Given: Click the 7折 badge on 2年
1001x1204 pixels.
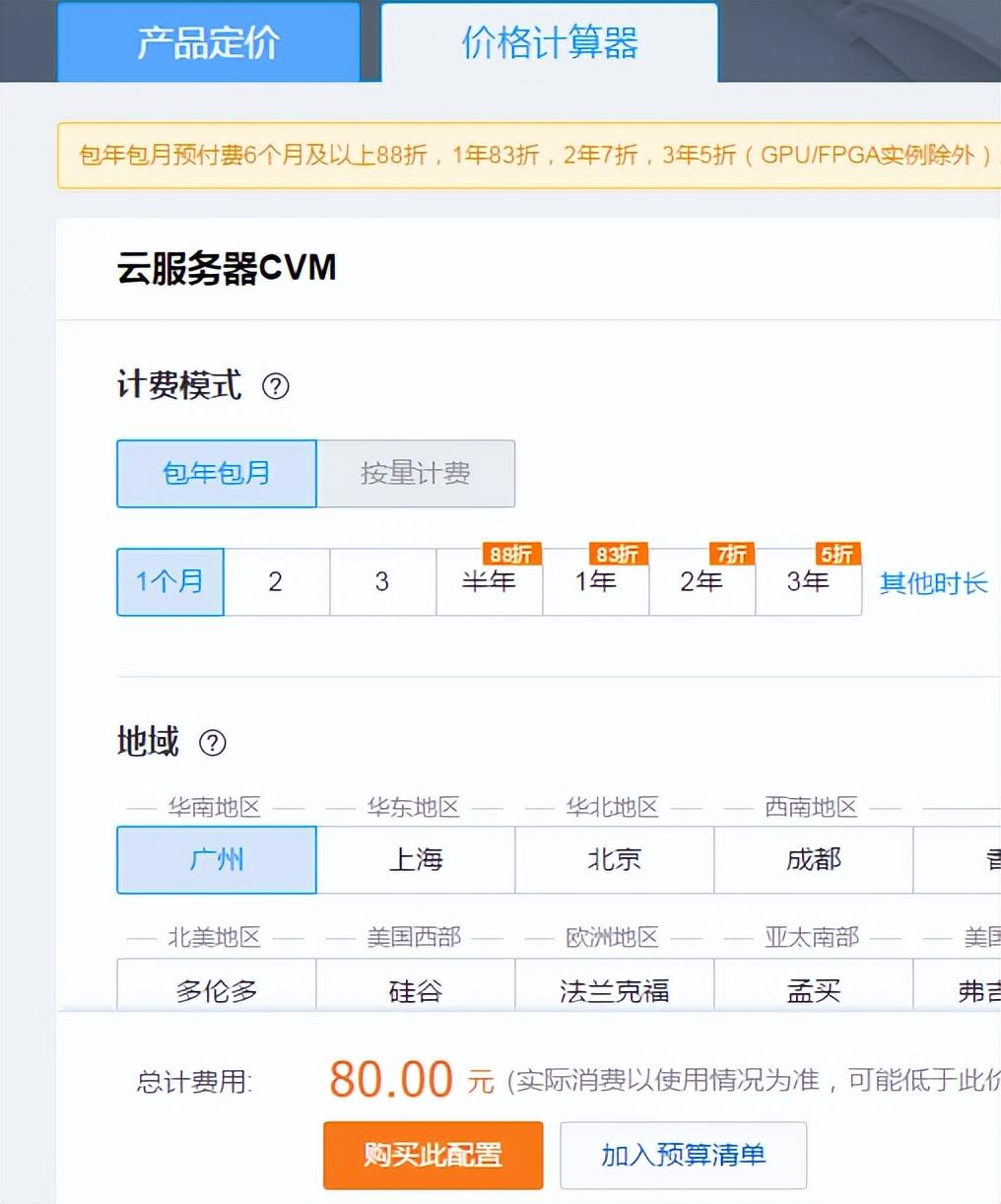Looking at the screenshot, I should point(732,554).
